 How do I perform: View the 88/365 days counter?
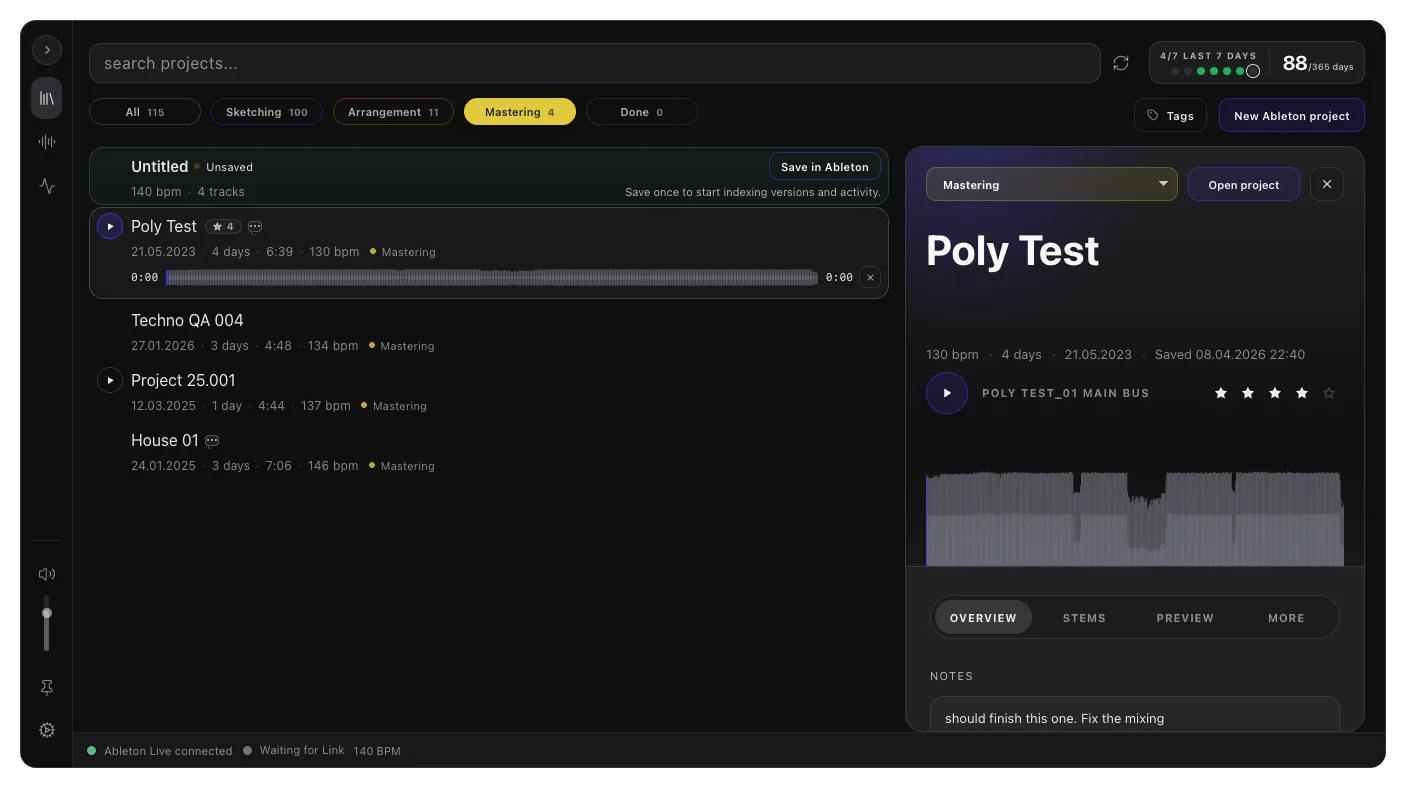pos(1318,63)
